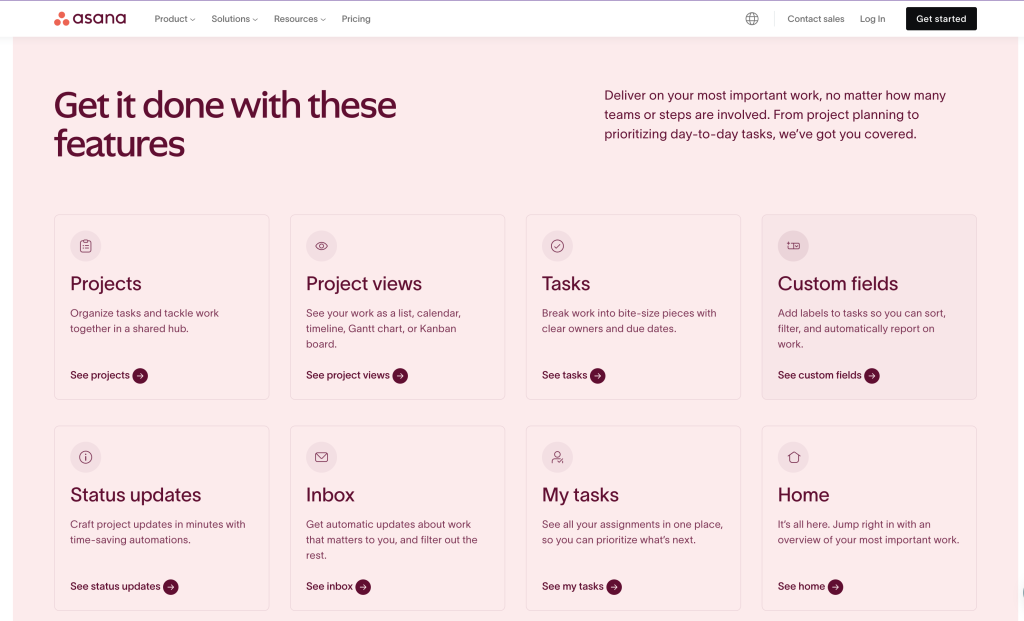Open the Pricing page
1024x621 pixels.
356,19
